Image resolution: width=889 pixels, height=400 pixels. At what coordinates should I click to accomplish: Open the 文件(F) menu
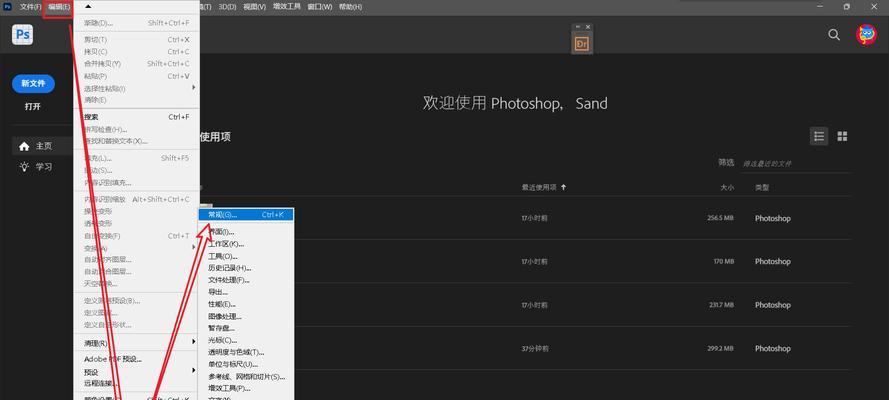point(31,7)
